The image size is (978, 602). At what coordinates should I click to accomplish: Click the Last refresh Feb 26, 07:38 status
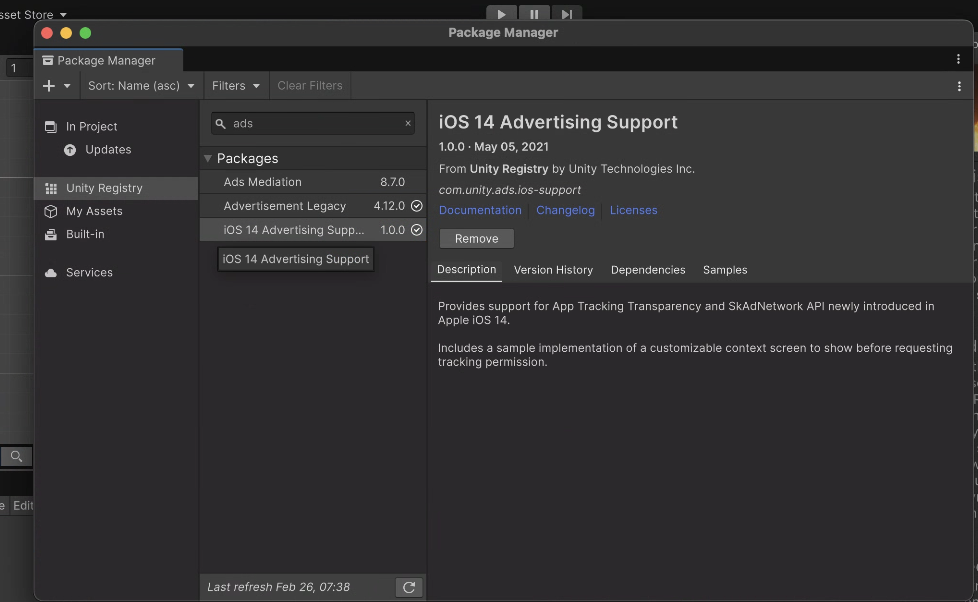278,588
